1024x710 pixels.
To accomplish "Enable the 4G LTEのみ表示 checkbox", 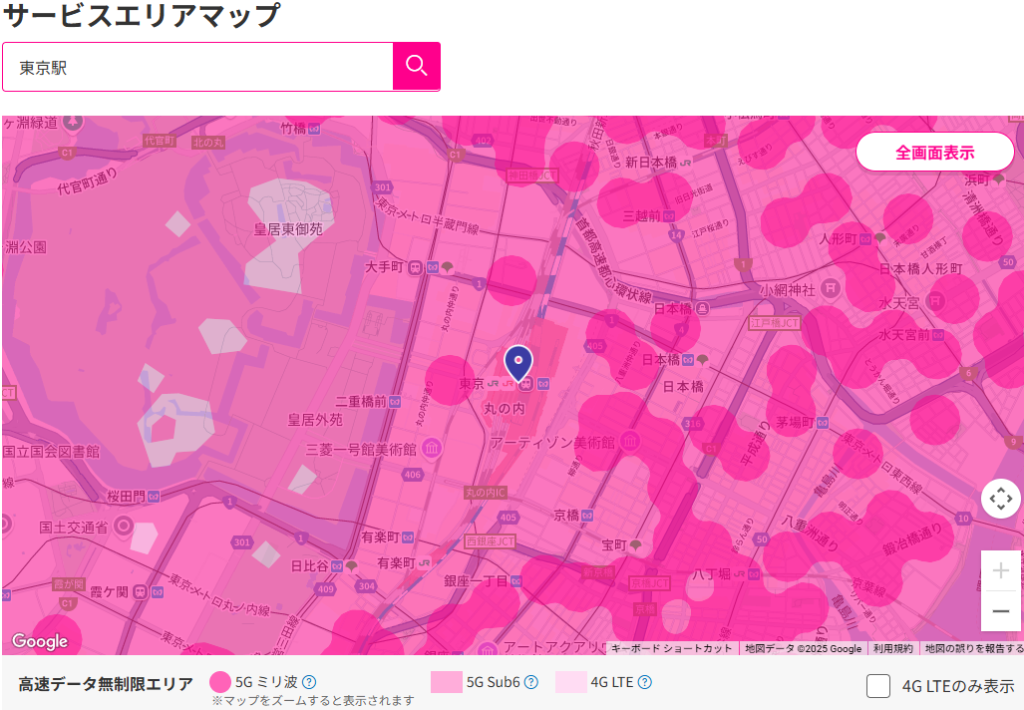I will point(878,686).
